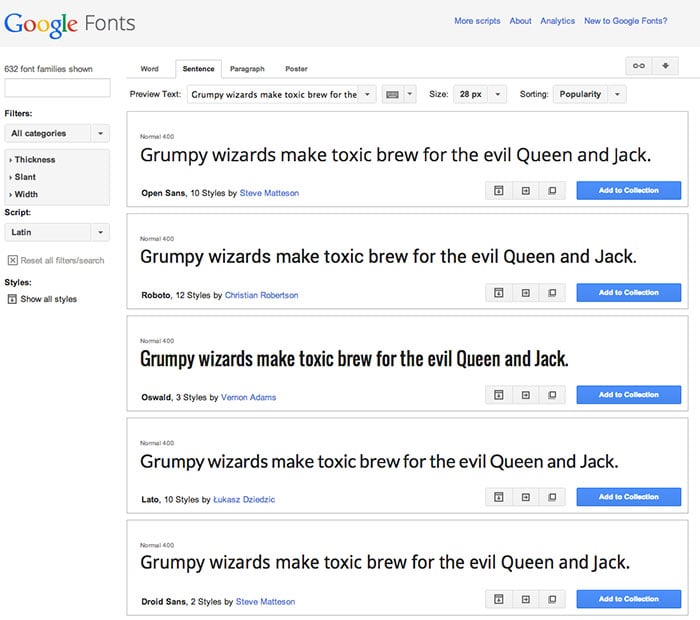The height and width of the screenshot is (620, 700).
Task: Show all styles icon for Open Sans
Action: point(499,191)
